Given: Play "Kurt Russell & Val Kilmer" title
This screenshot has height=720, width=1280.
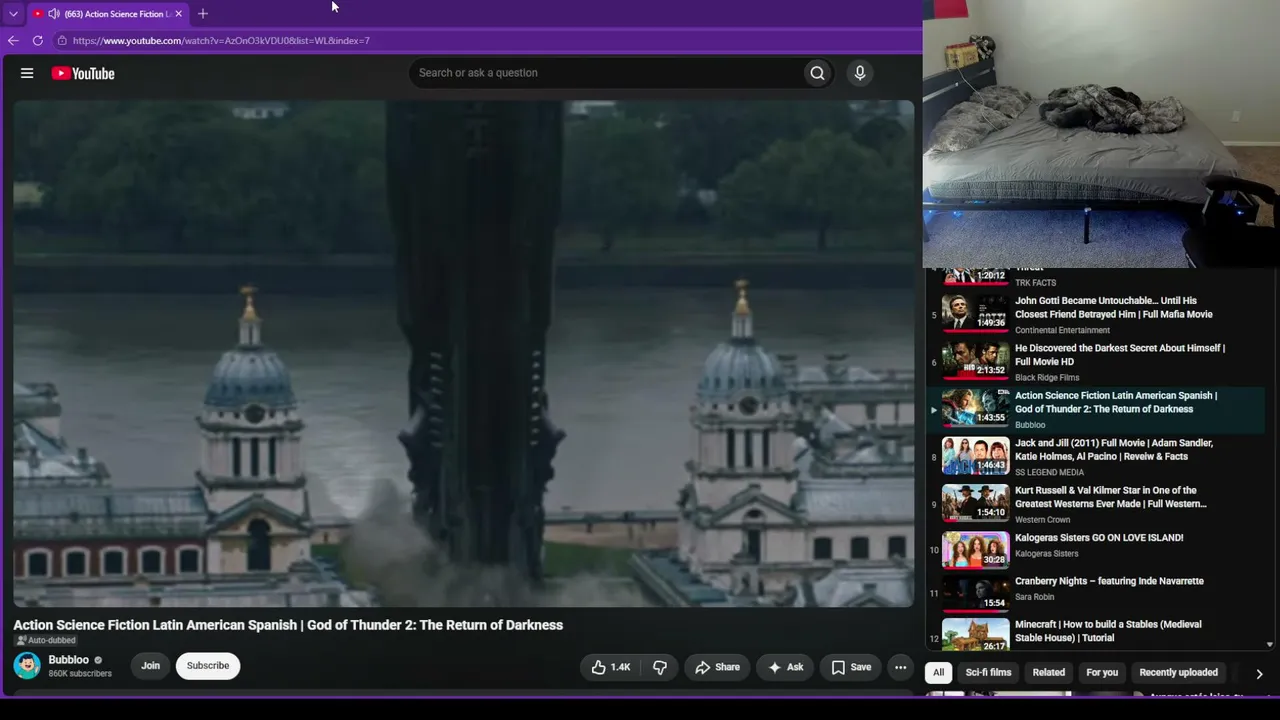Looking at the screenshot, I should 1111,497.
